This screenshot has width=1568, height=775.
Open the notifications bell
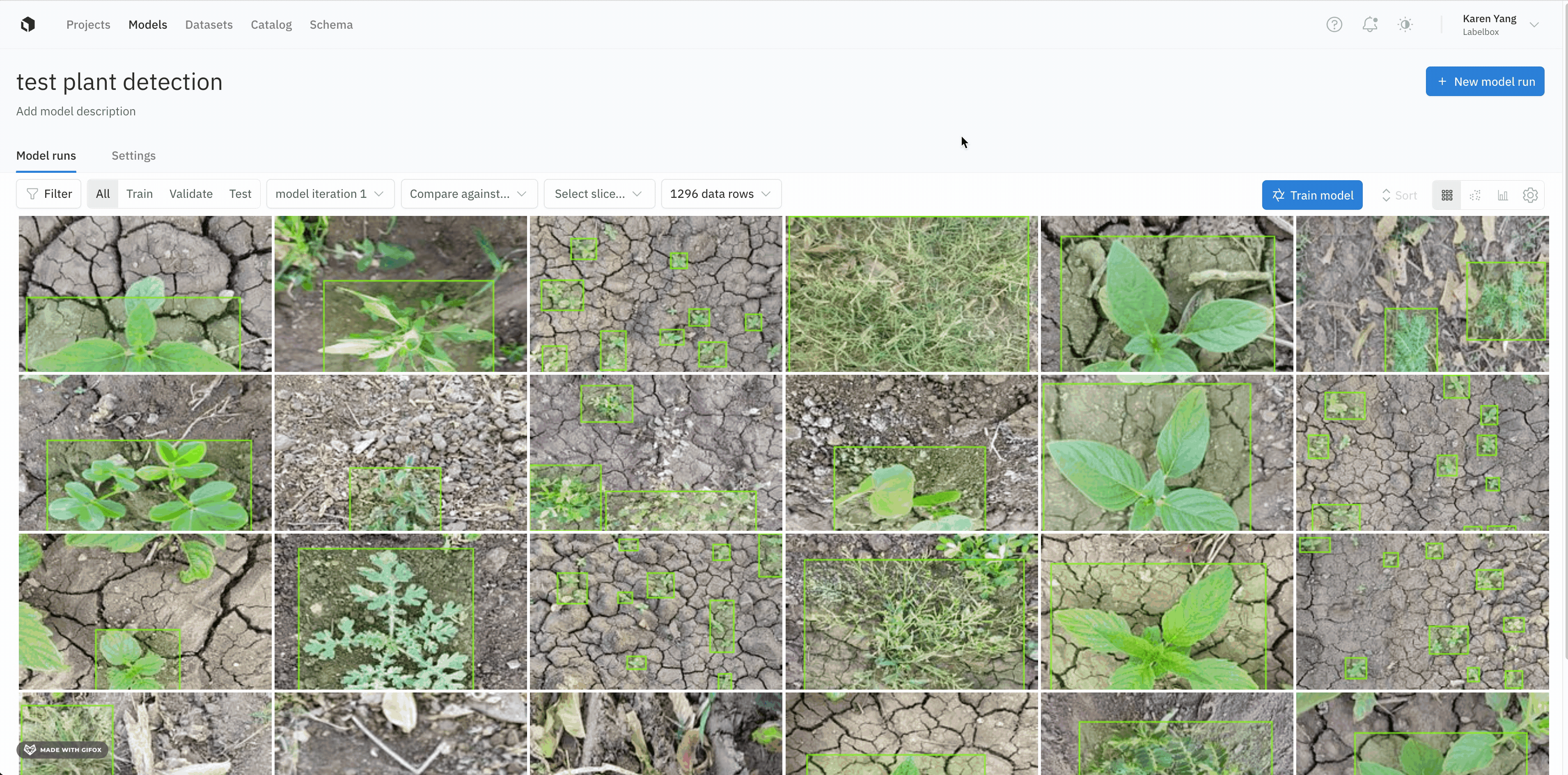click(1370, 24)
